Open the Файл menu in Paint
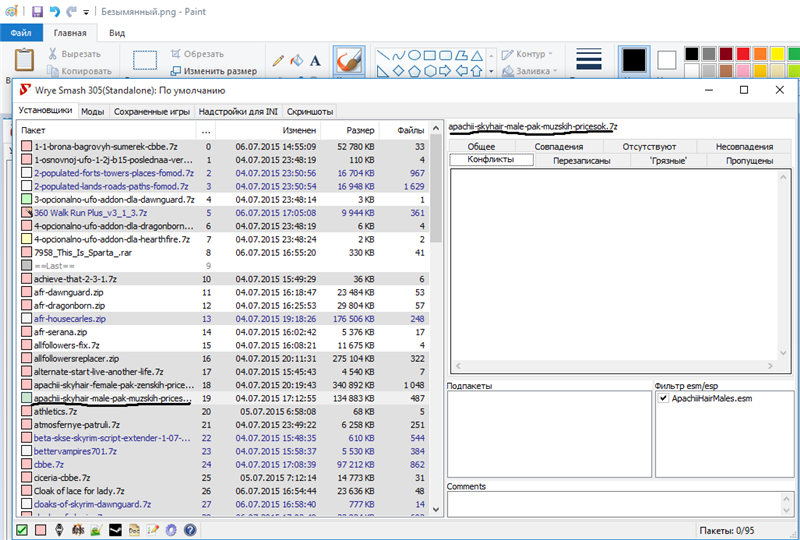The height and width of the screenshot is (540, 800). coord(21,33)
